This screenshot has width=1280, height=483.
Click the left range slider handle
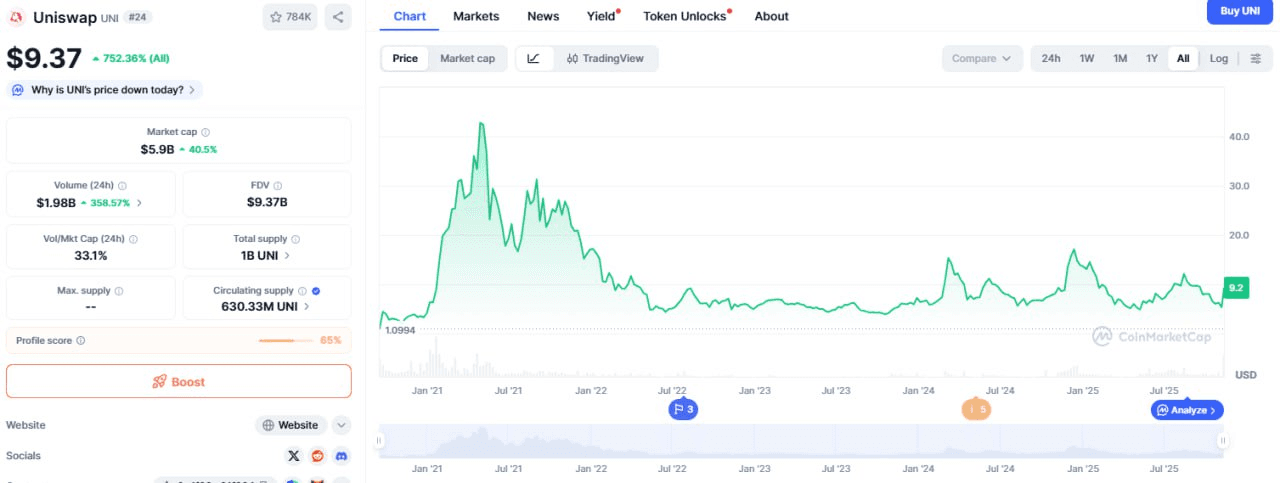pyautogui.click(x=379, y=440)
